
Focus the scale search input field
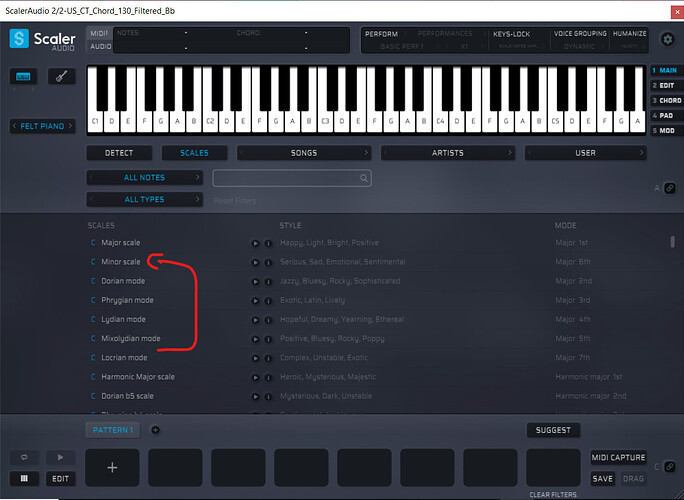pos(292,178)
